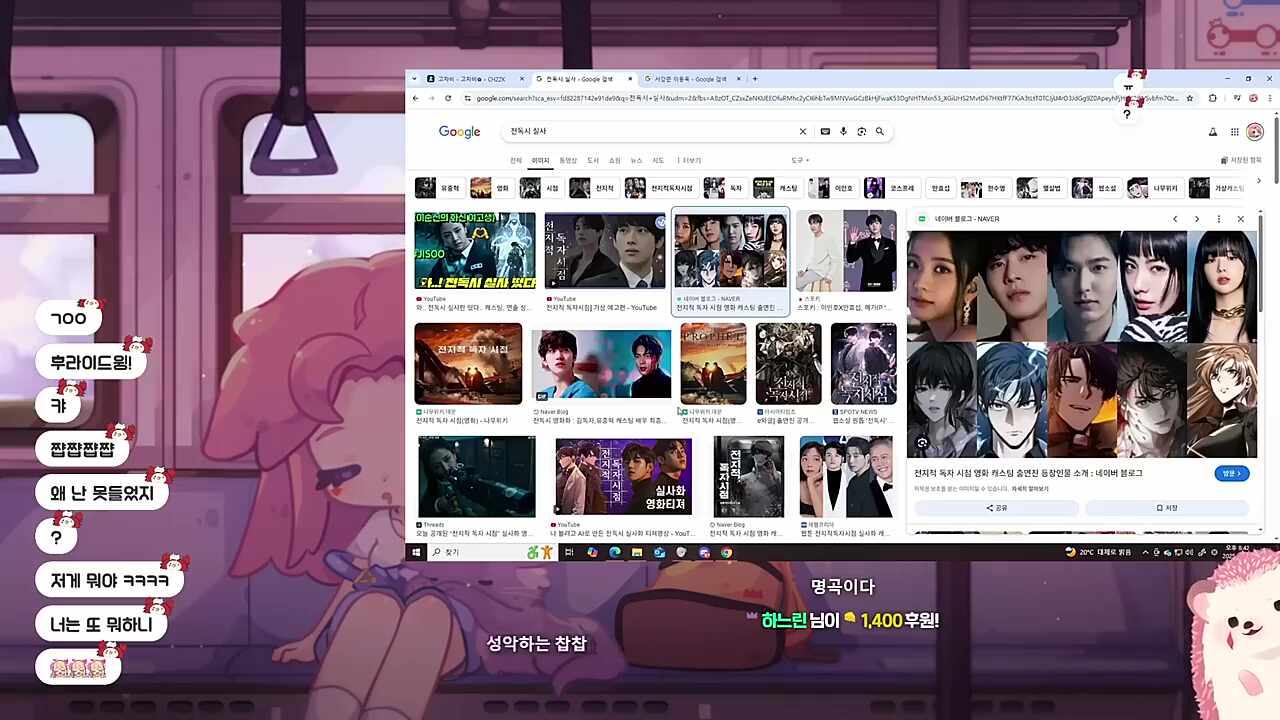Screen dimensions: 1280x720
Task: Open the Google account avatar
Action: pos(1255,131)
